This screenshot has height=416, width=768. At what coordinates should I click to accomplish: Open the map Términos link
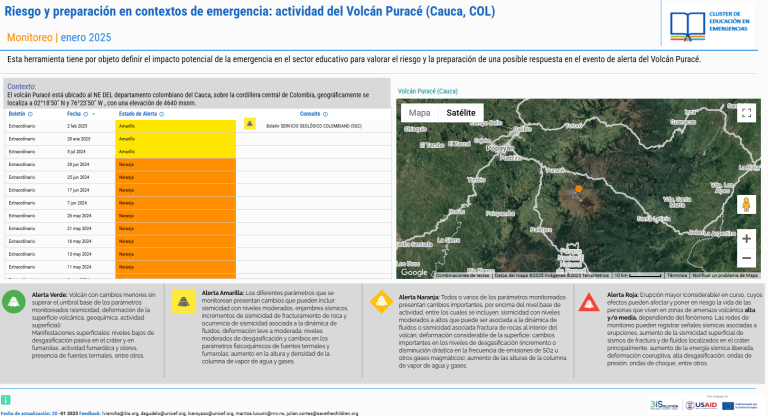tap(677, 275)
